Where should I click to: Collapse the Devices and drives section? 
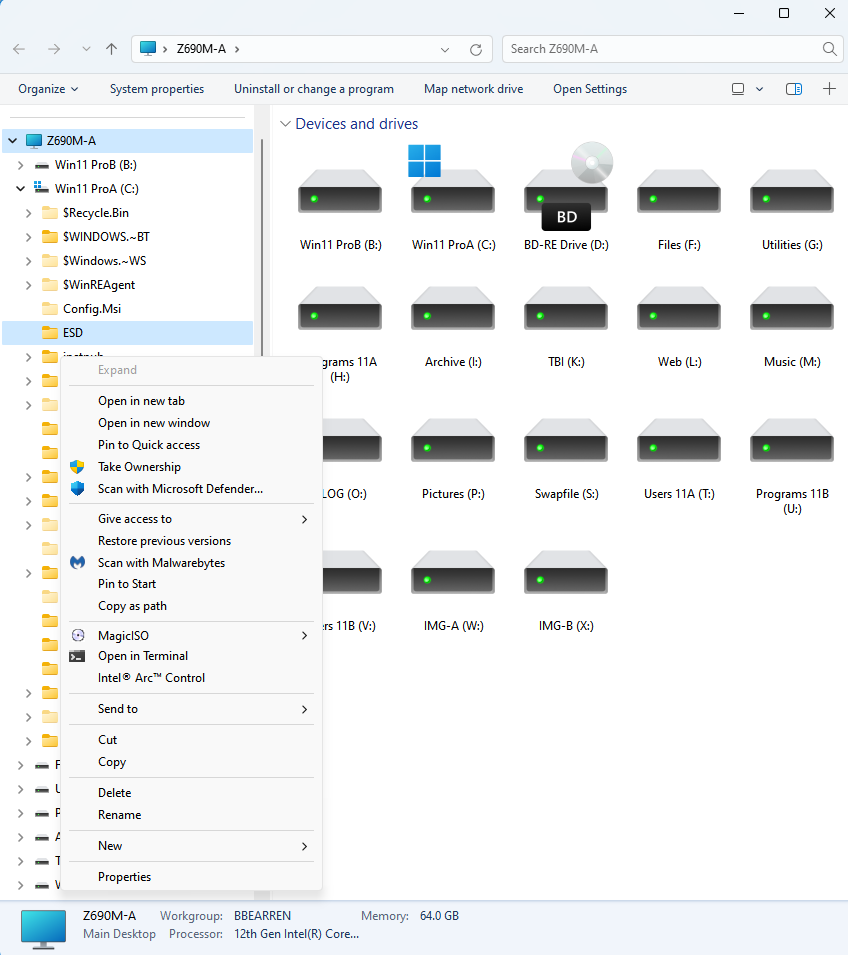[285, 124]
